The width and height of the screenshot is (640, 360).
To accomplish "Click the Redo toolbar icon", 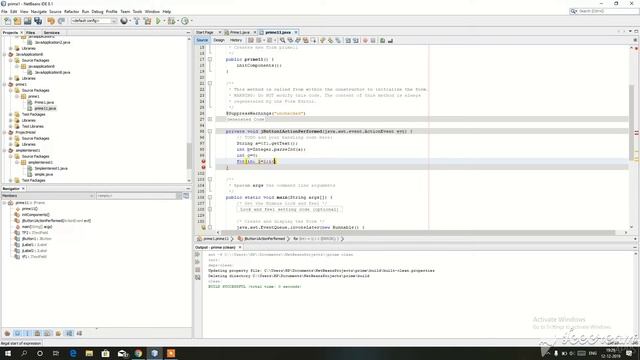I will (x=61, y=21).
